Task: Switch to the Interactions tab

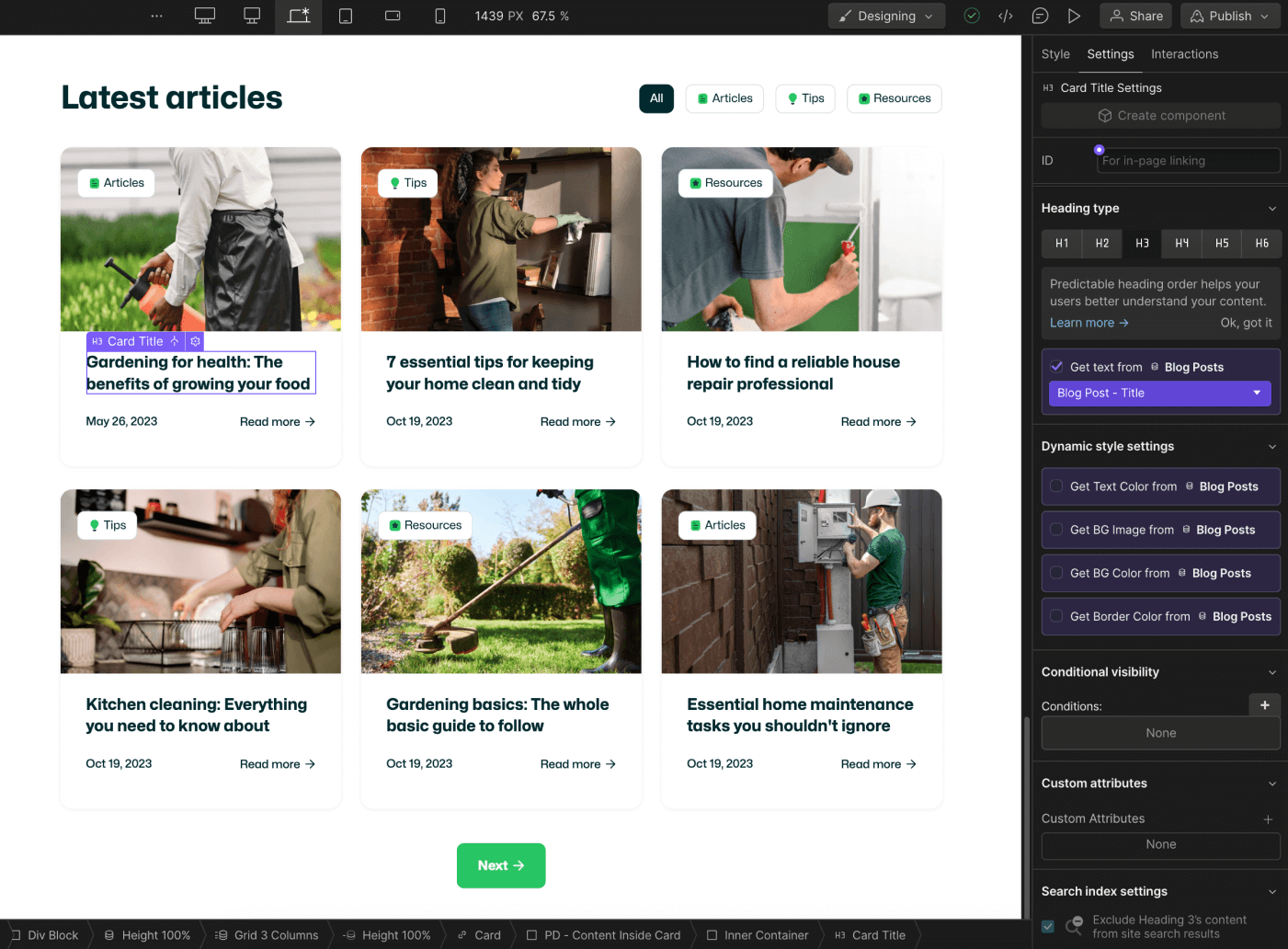Action: pos(1184,54)
